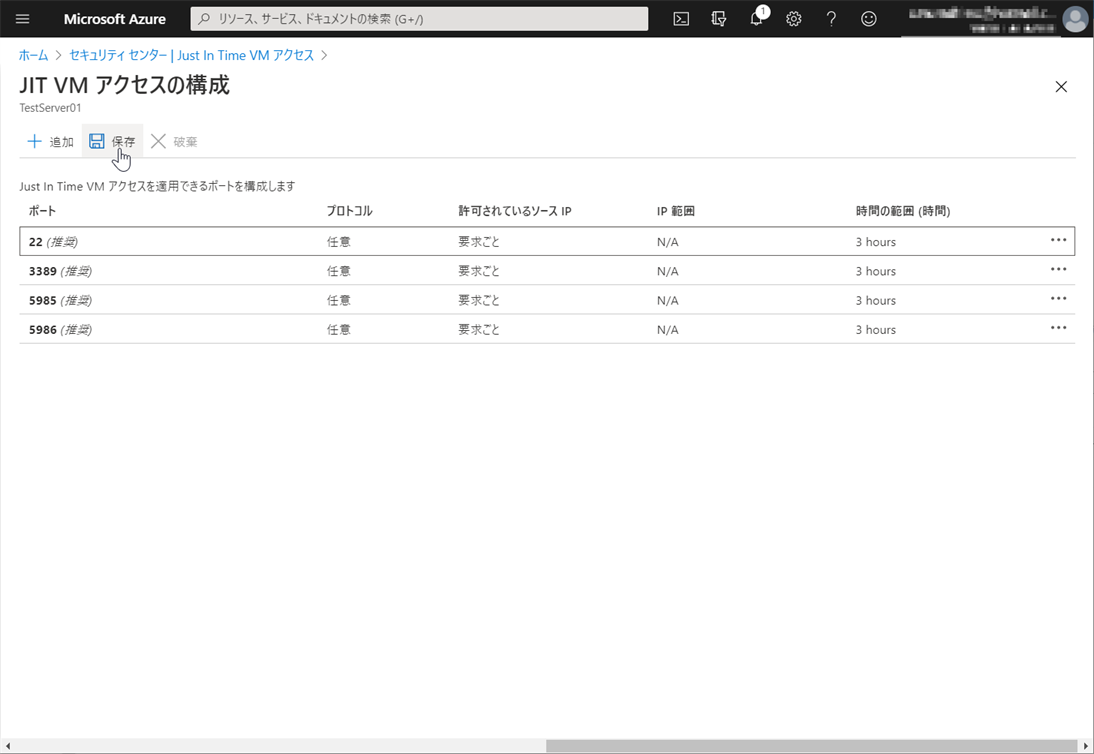Screen dimensions: 1094x754
Task: Click N/A in the port 5985 row
Action: click(x=668, y=301)
